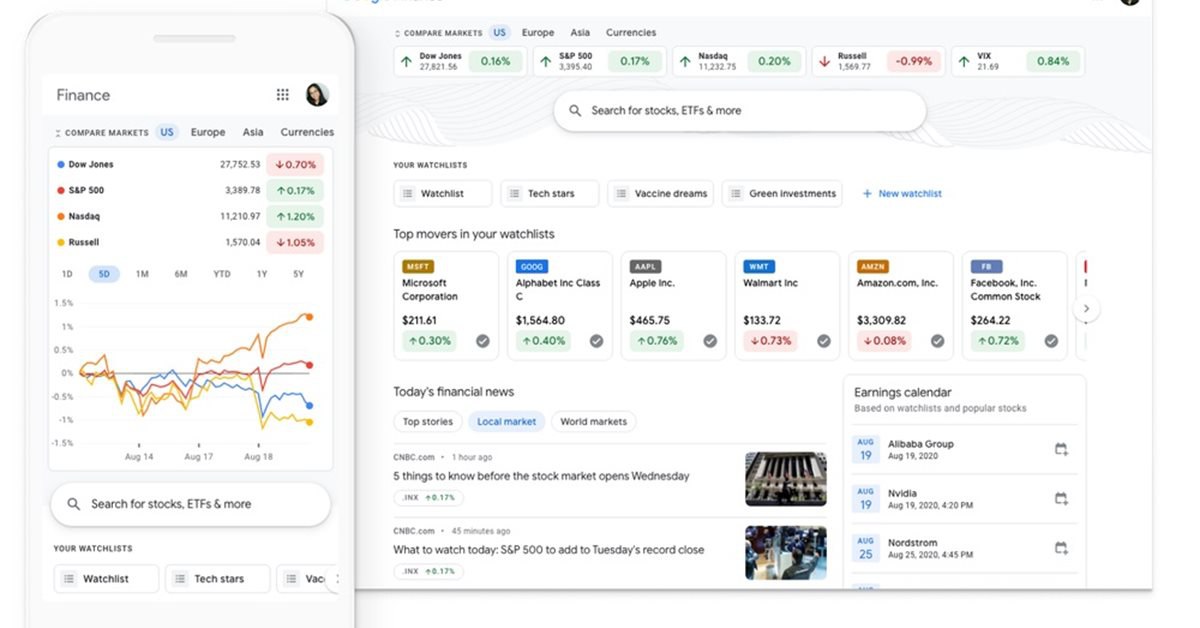Open Walmart Inc stock card
The image size is (1200, 628).
788,305
